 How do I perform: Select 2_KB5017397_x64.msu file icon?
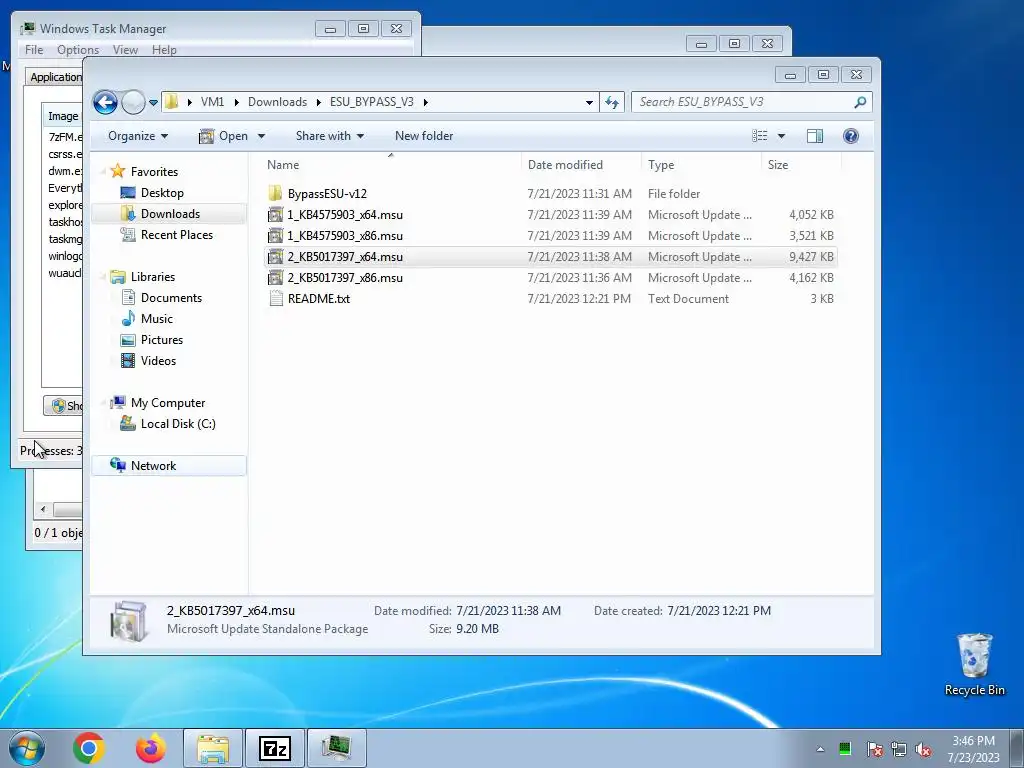click(275, 257)
